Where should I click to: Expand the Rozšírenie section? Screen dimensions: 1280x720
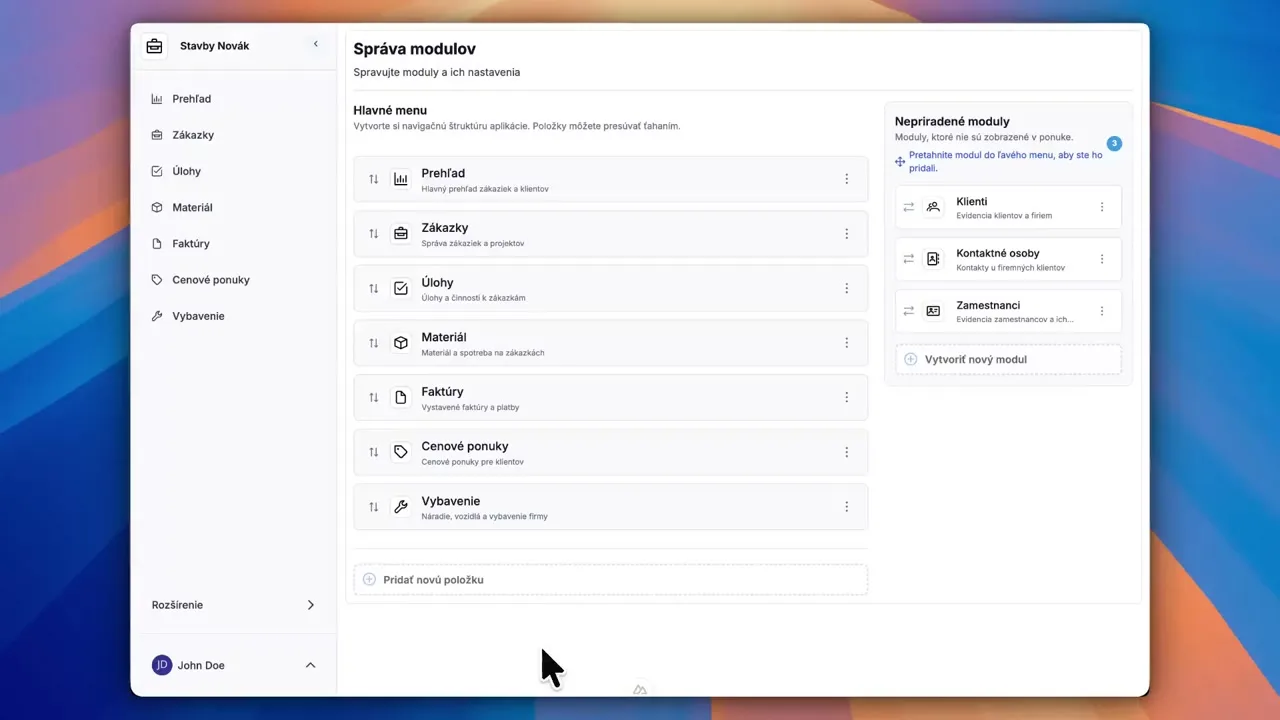pyautogui.click(x=310, y=605)
